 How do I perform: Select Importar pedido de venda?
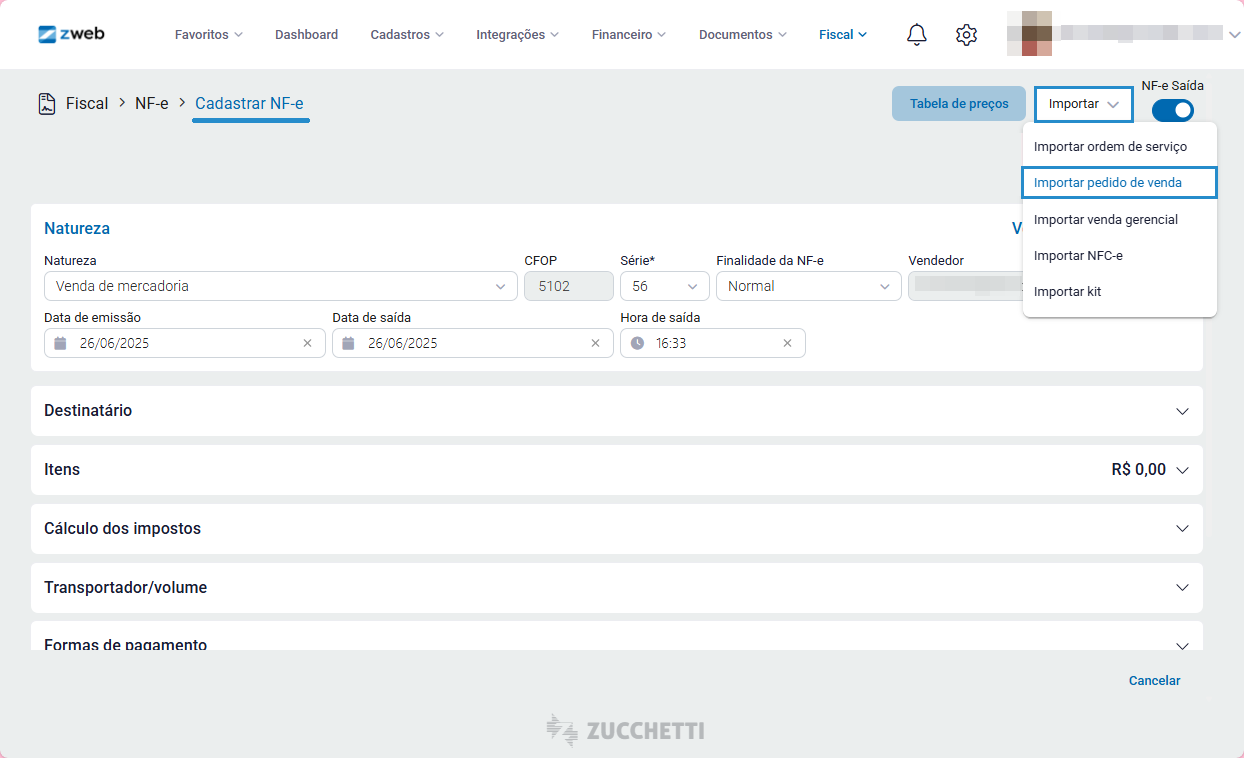pyautogui.click(x=1108, y=183)
